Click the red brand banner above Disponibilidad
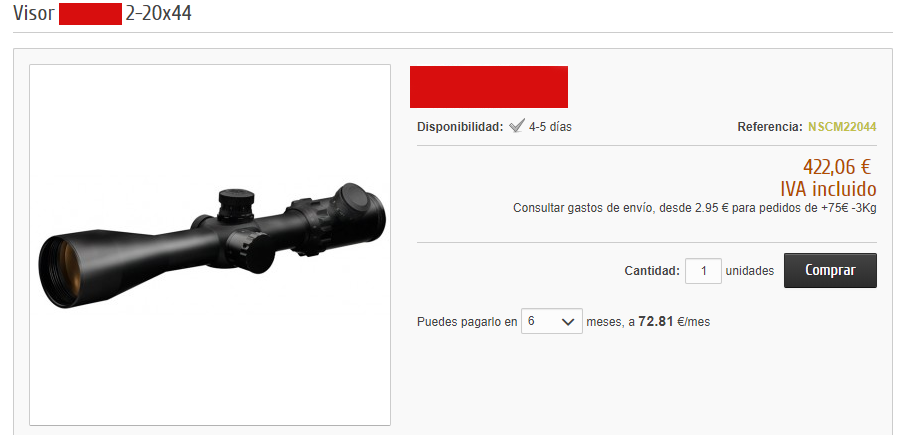 coord(488,87)
